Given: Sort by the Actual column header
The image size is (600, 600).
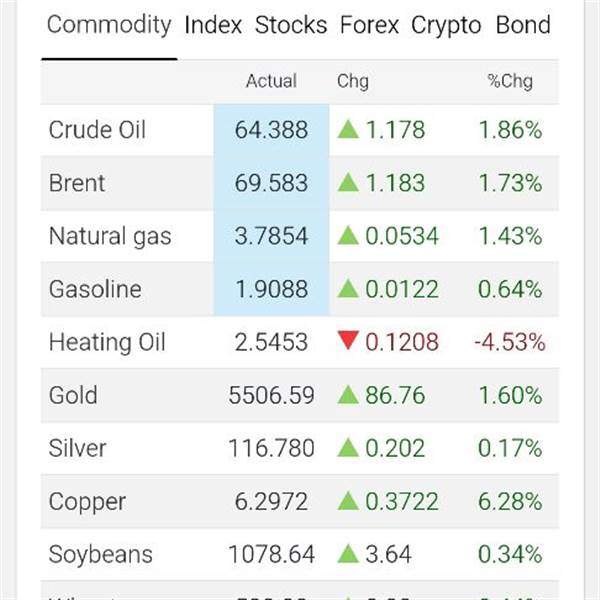Looking at the screenshot, I should [x=271, y=82].
